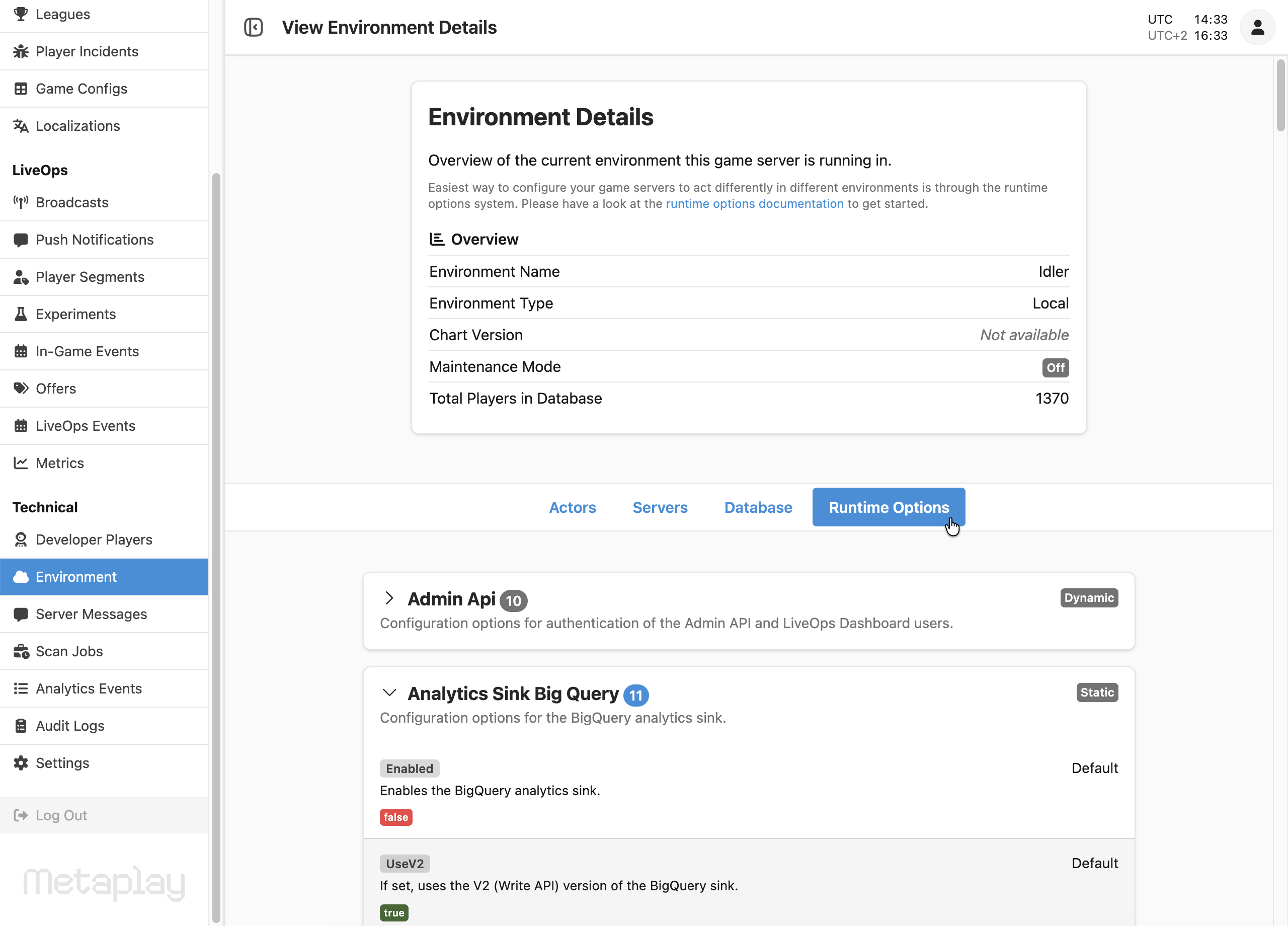1288x926 pixels.
Task: Open the Audit Logs section
Action: point(70,726)
